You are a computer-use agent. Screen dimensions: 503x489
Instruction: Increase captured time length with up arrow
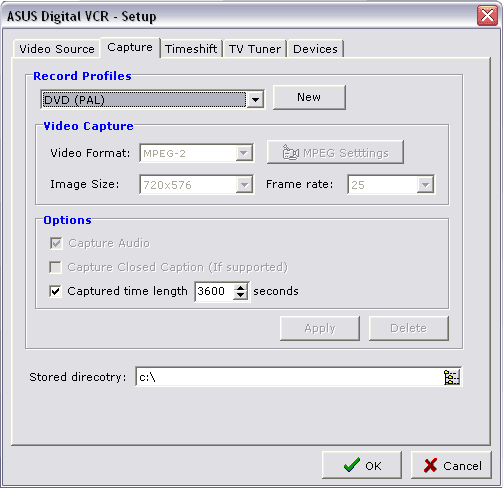(240, 287)
